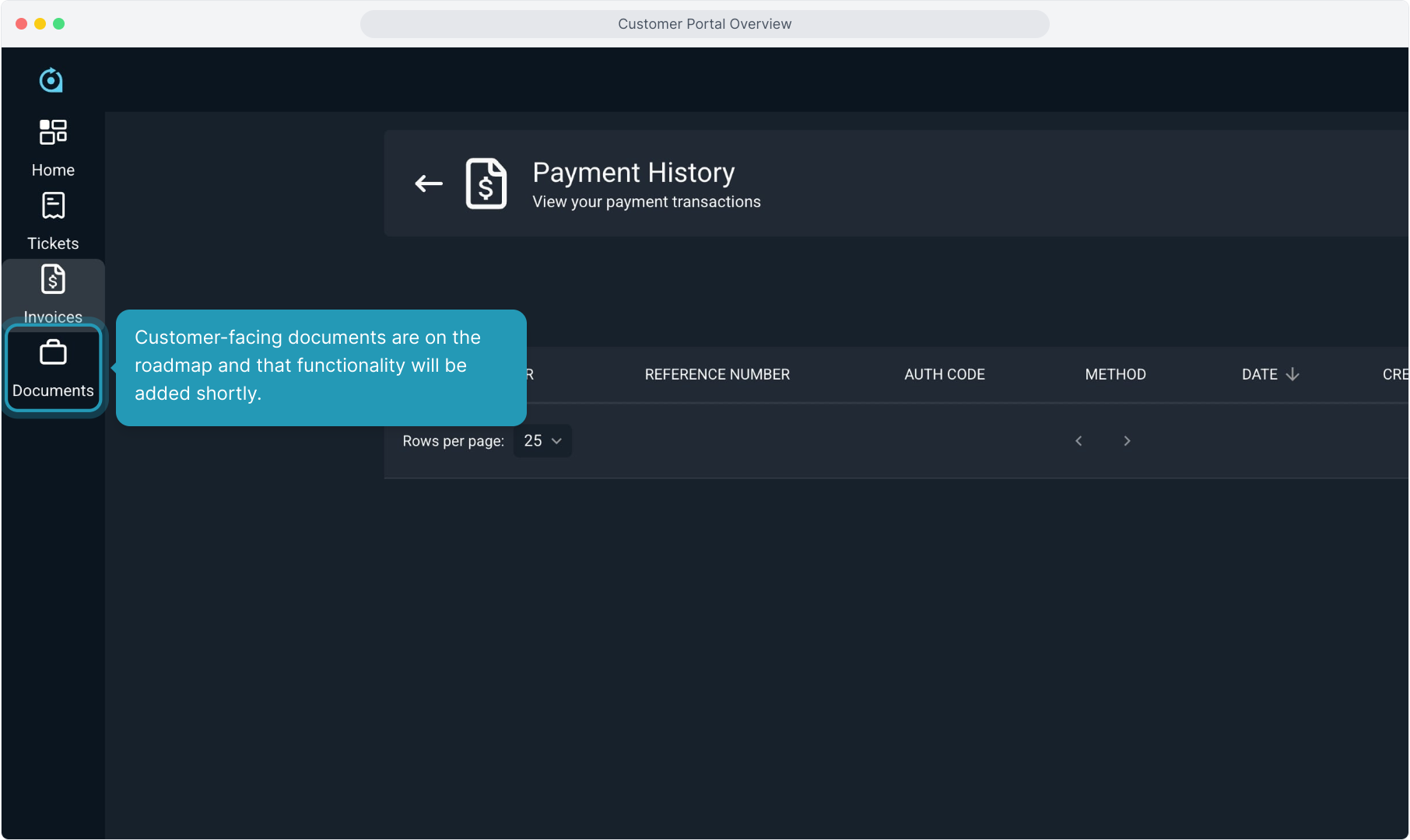Go to previous page of results
This screenshot has width=1410, height=840.
[1079, 441]
